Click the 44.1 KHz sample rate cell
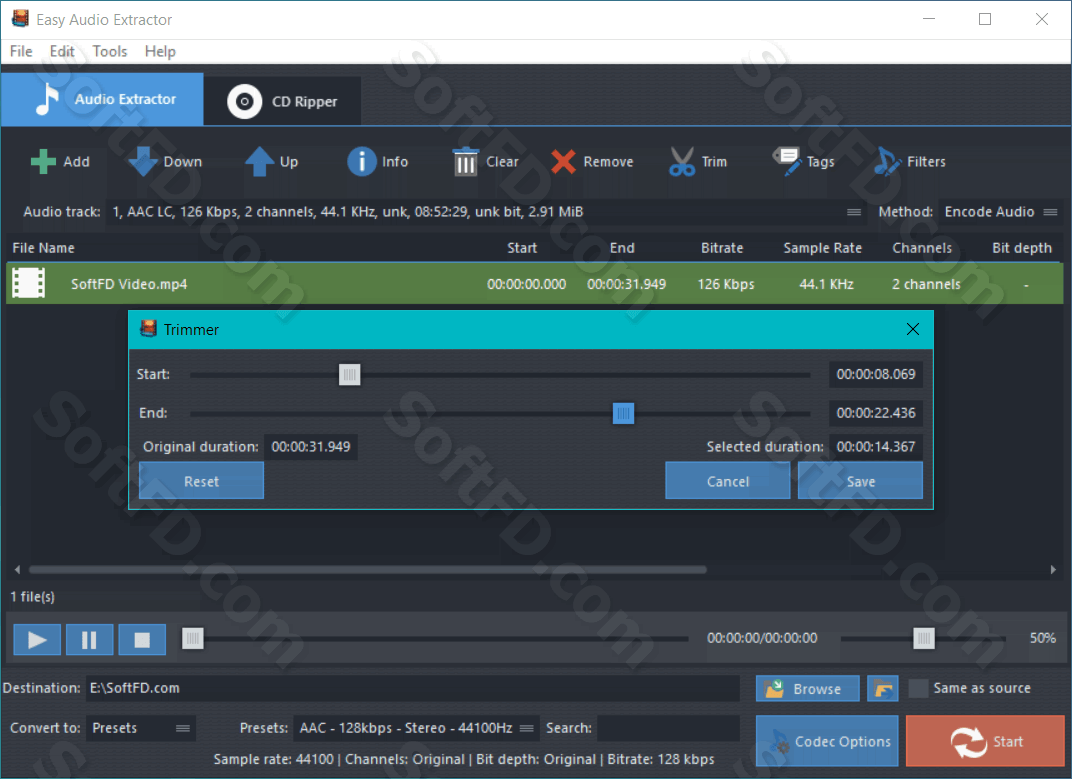Viewport: 1072px width, 779px height. [x=826, y=284]
